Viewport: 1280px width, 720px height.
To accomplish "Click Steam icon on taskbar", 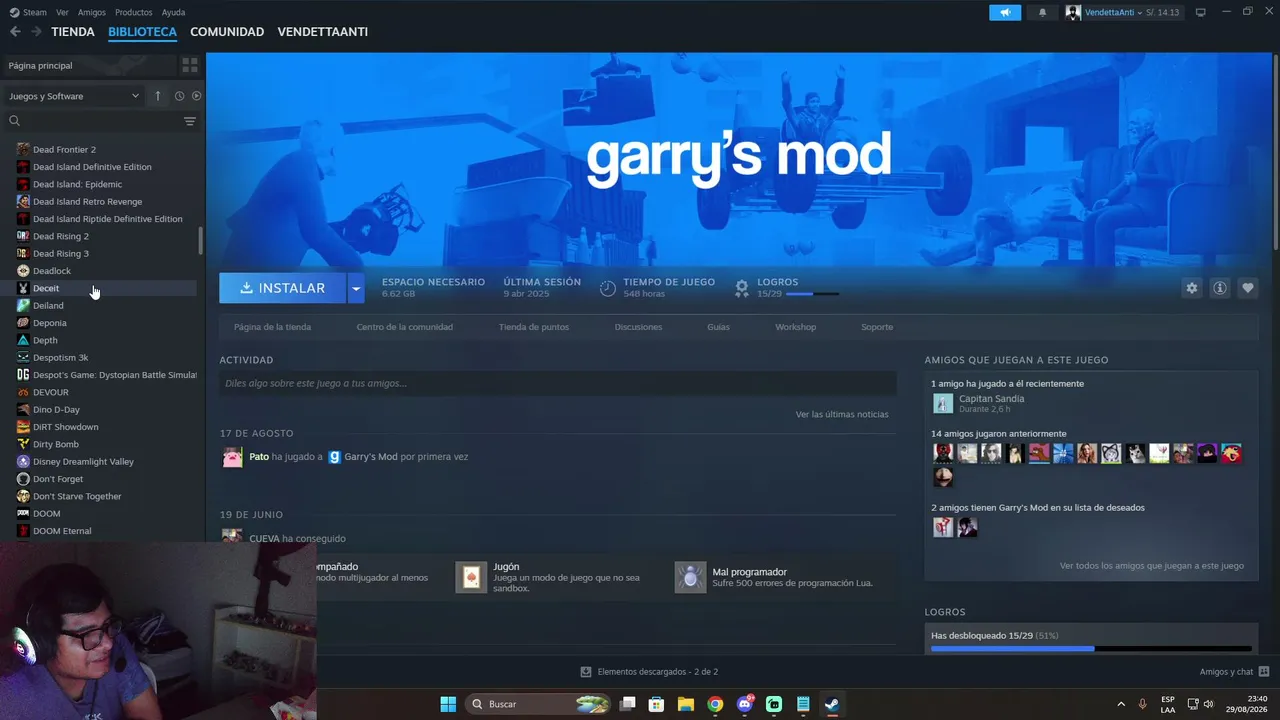I will click(832, 704).
